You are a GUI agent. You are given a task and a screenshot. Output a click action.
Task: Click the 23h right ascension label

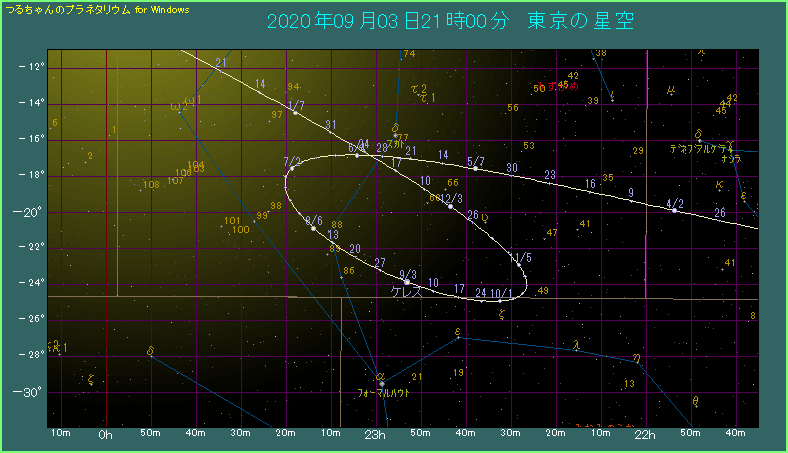click(x=374, y=435)
